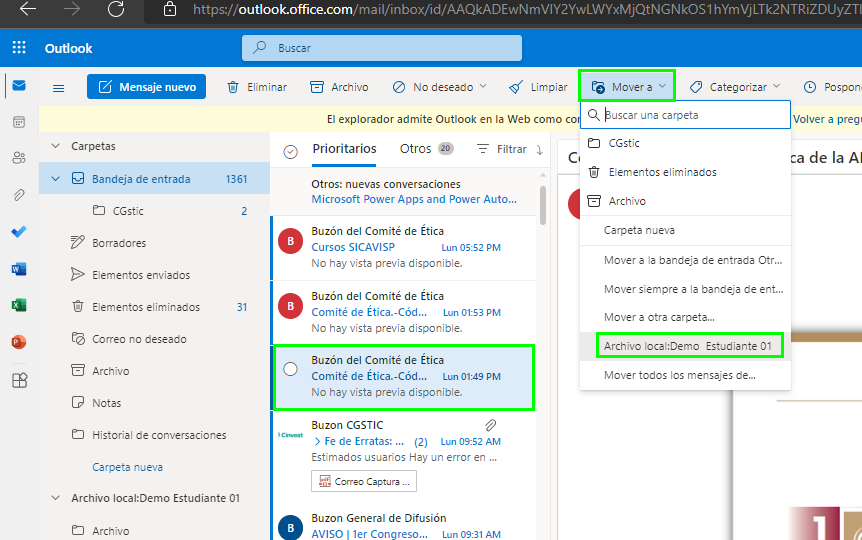Open the app launcher waffle icon
The width and height of the screenshot is (862, 540).
tap(19, 48)
